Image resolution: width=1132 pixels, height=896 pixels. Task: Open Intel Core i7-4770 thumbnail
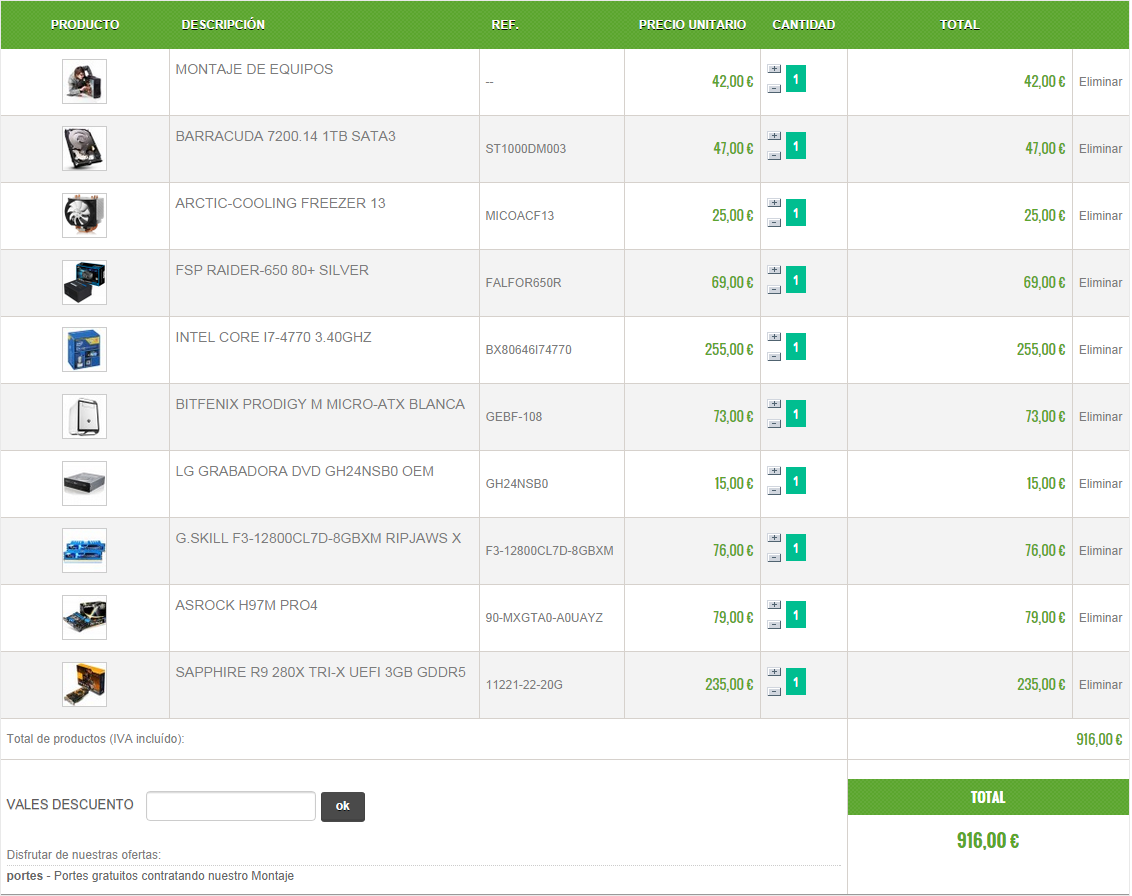tap(84, 349)
